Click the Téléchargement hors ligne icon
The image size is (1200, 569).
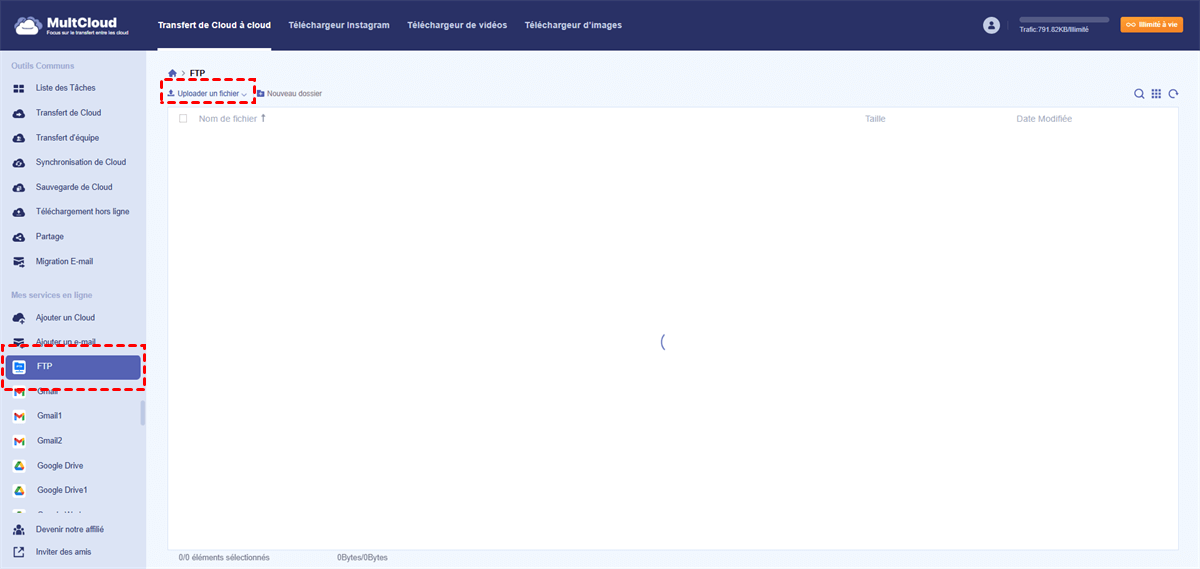pyautogui.click(x=18, y=212)
